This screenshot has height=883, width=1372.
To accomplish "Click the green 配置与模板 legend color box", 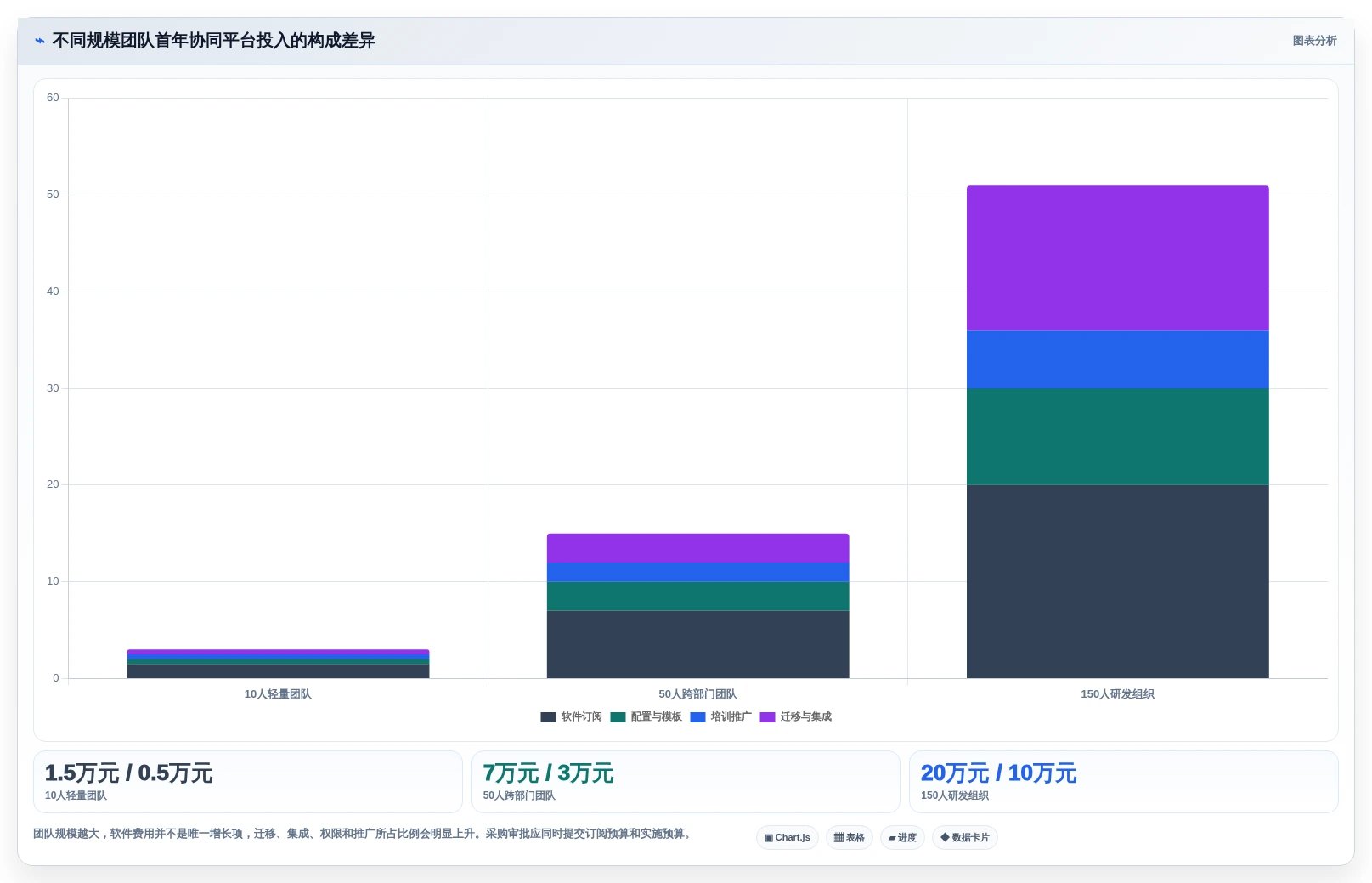I will tap(618, 717).
